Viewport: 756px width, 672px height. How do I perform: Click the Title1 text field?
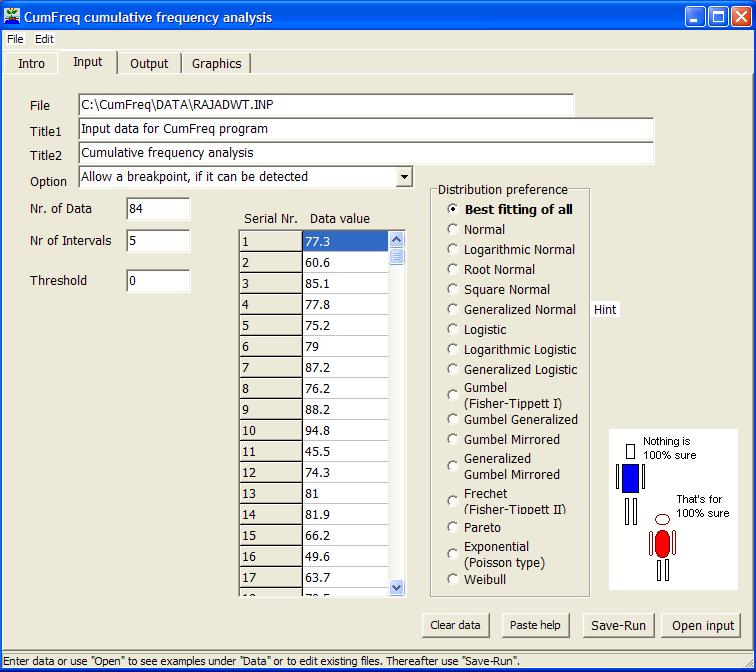pyautogui.click(x=366, y=129)
